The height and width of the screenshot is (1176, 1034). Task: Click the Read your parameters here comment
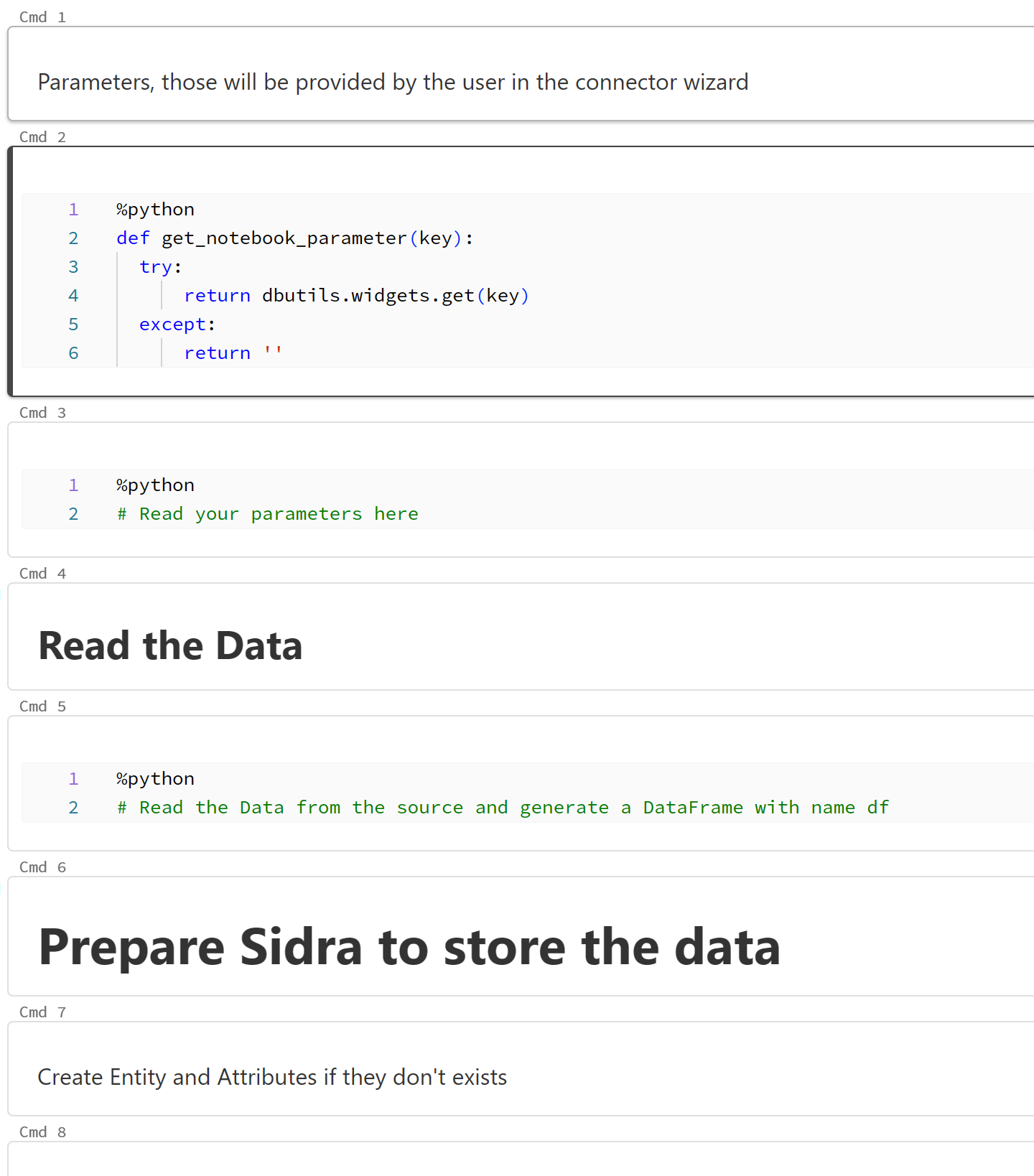268,514
